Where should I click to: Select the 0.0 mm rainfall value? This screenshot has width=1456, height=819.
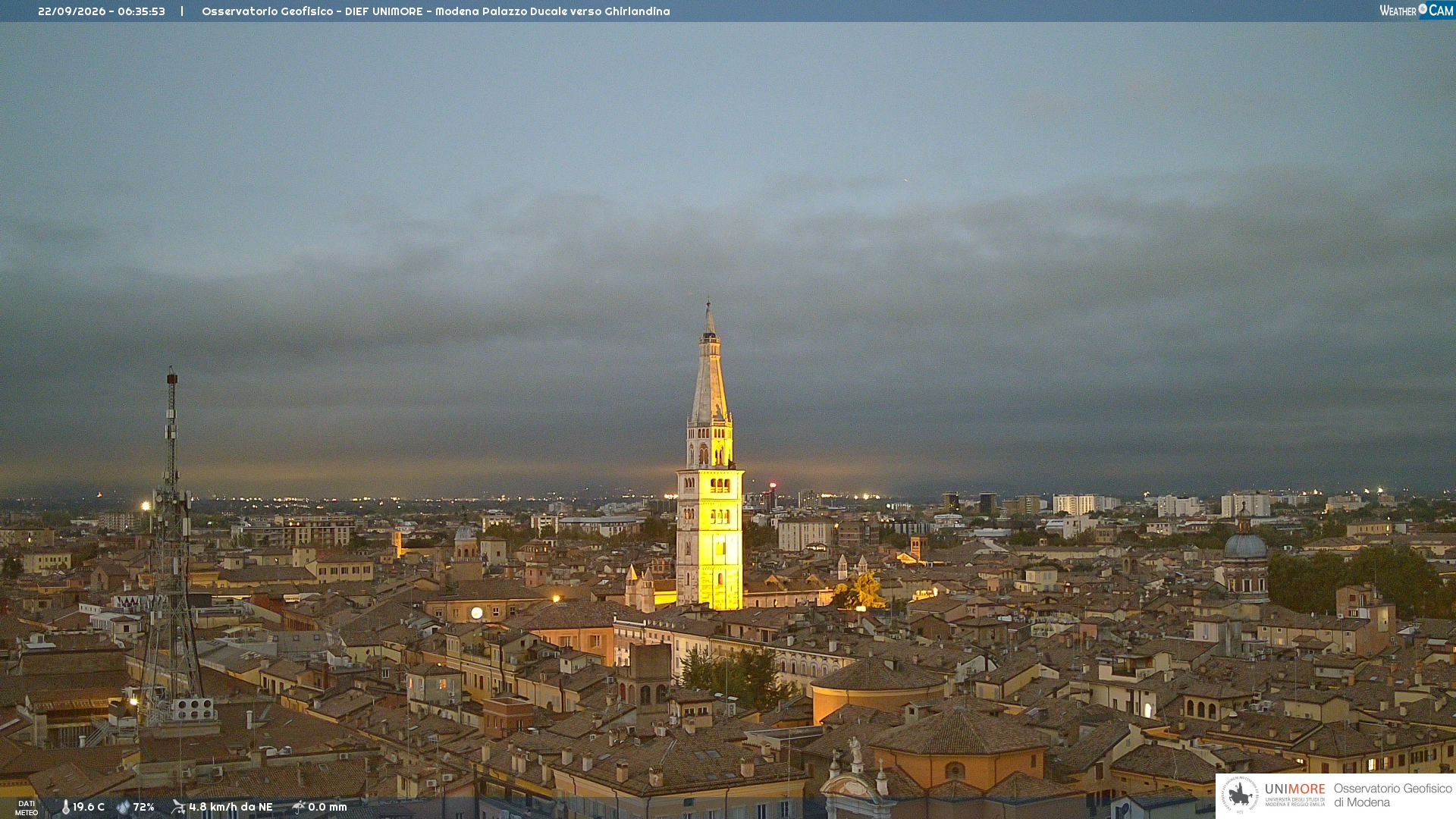tap(328, 807)
